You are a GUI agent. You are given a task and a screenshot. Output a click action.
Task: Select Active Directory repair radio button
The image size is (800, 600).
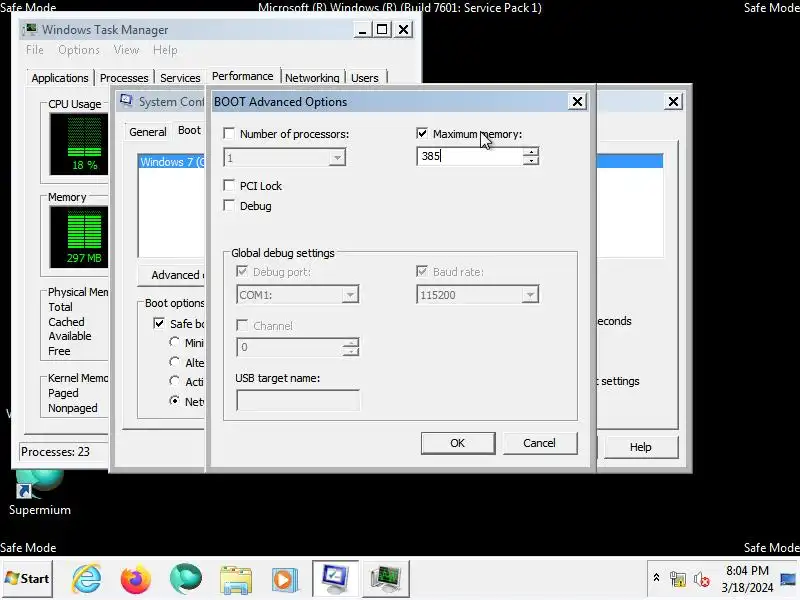click(174, 381)
